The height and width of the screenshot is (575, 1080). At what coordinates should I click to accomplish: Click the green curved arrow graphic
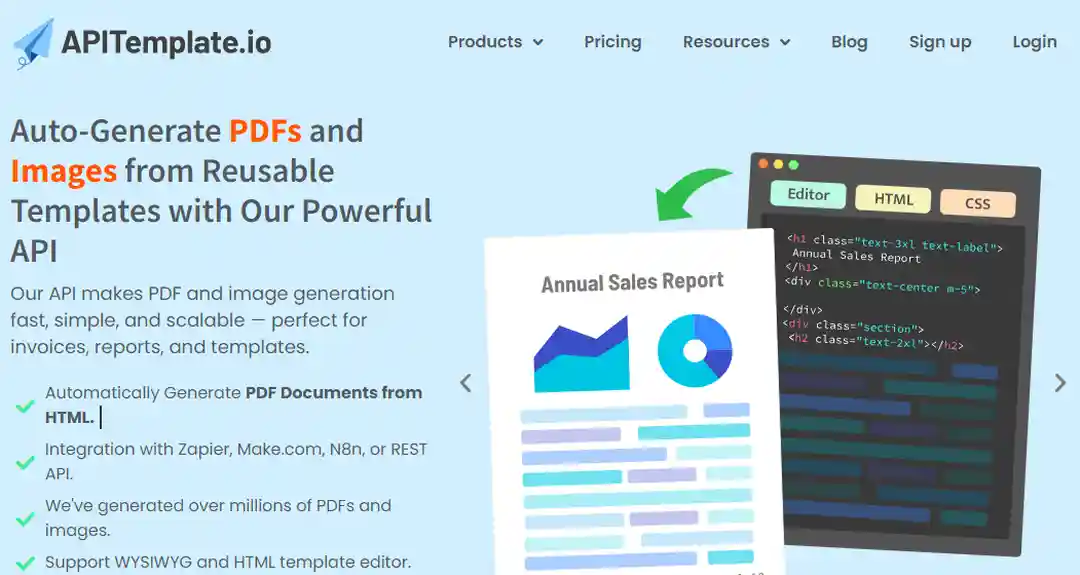[x=692, y=195]
